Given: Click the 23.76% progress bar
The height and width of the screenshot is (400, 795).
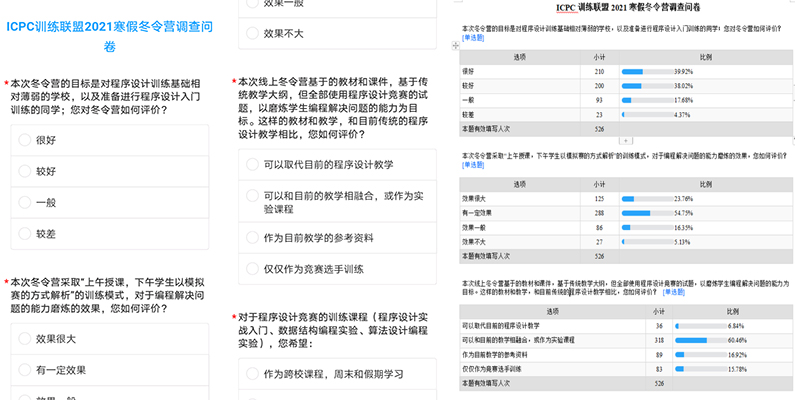Looking at the screenshot, I should (x=647, y=199).
